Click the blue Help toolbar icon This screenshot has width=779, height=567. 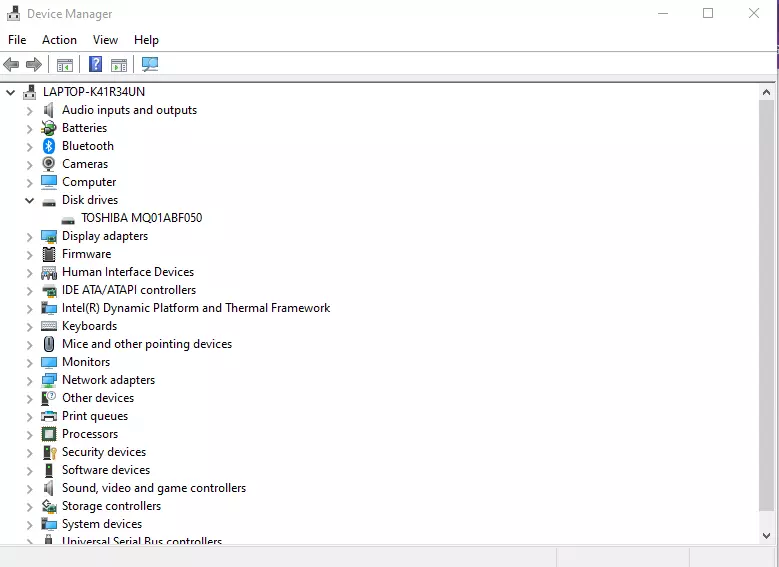(95, 65)
